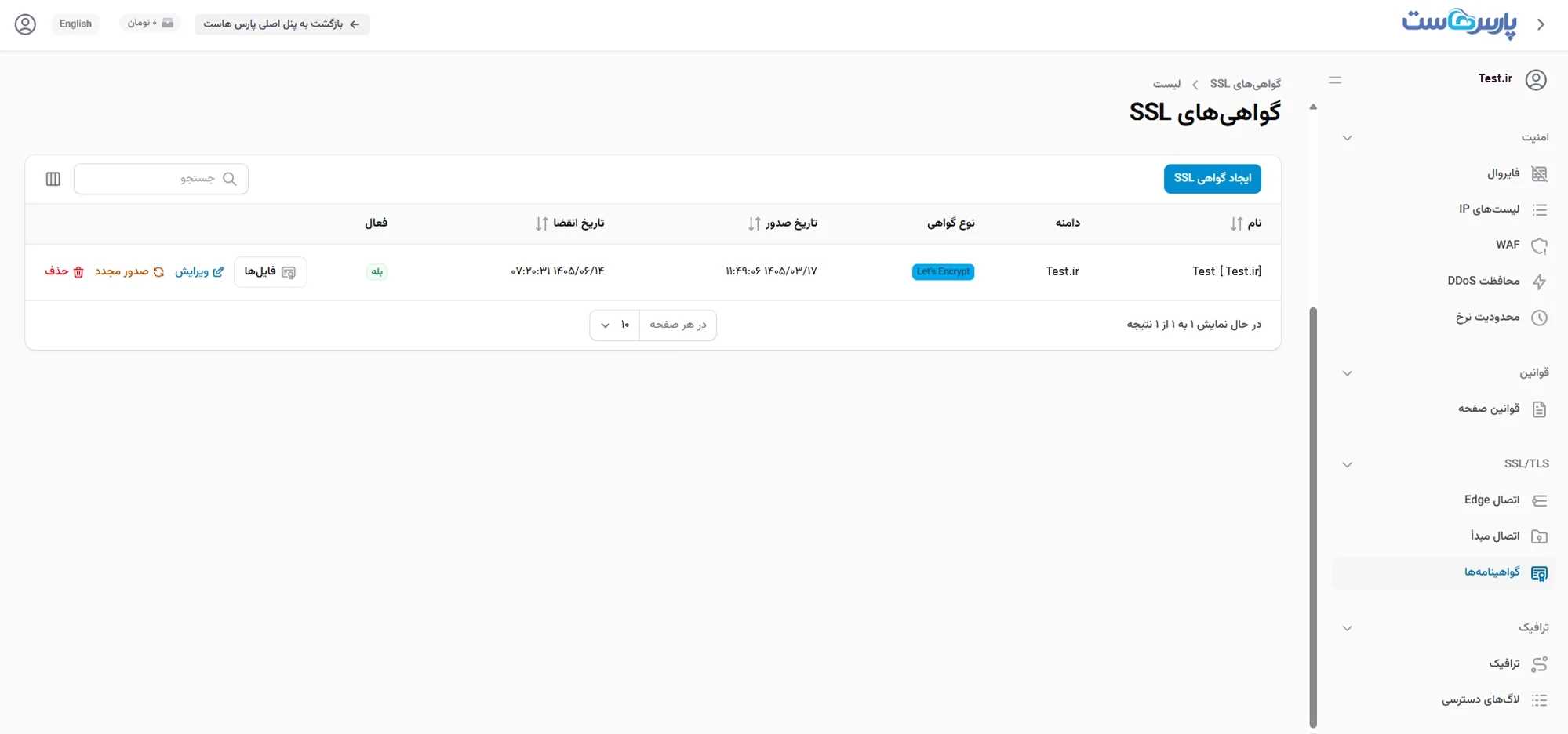1568x734 pixels.
Task: Sort by issue date (تاریخ صدور) arrows
Action: click(x=755, y=223)
